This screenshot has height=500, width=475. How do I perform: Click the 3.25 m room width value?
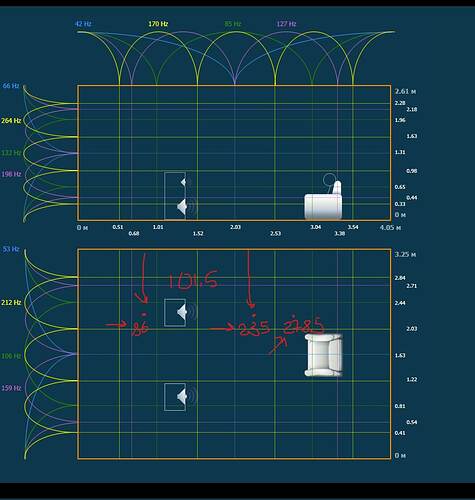[405, 254]
